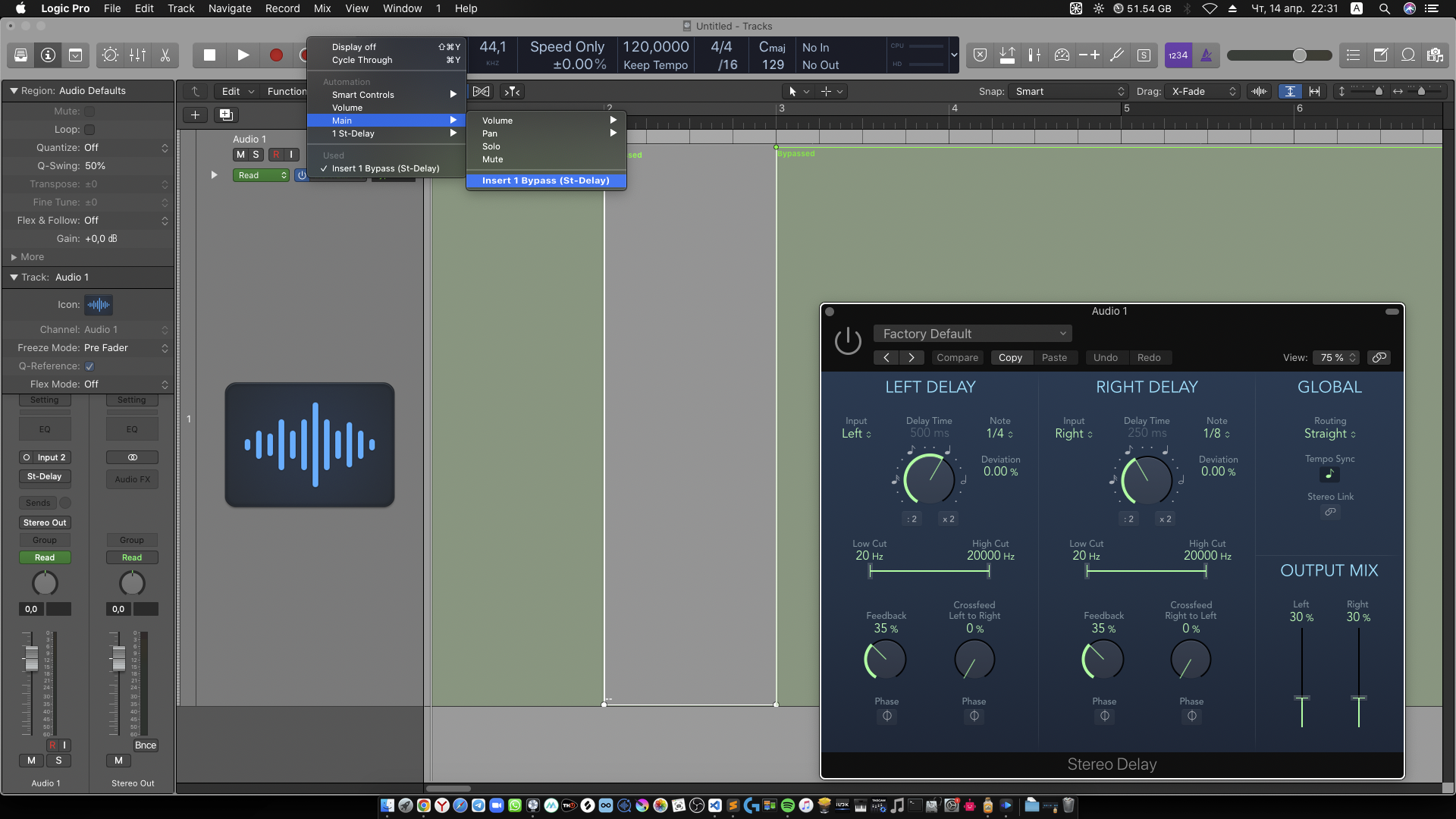Toggle waveform zoom button
The height and width of the screenshot is (819, 1456).
1259,92
